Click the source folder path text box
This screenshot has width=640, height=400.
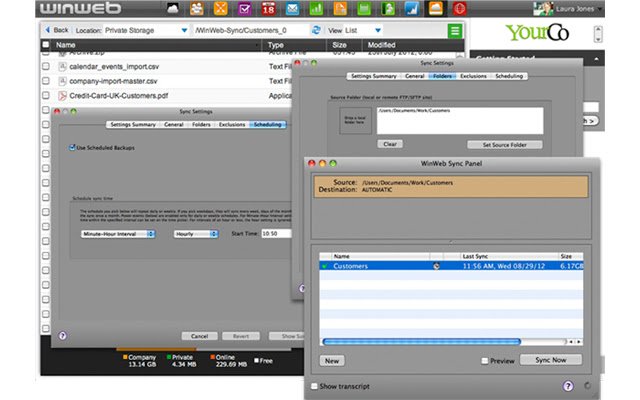coord(460,121)
